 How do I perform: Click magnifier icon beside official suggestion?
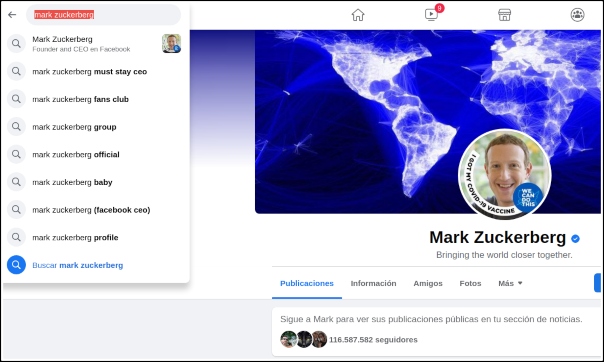pos(16,154)
